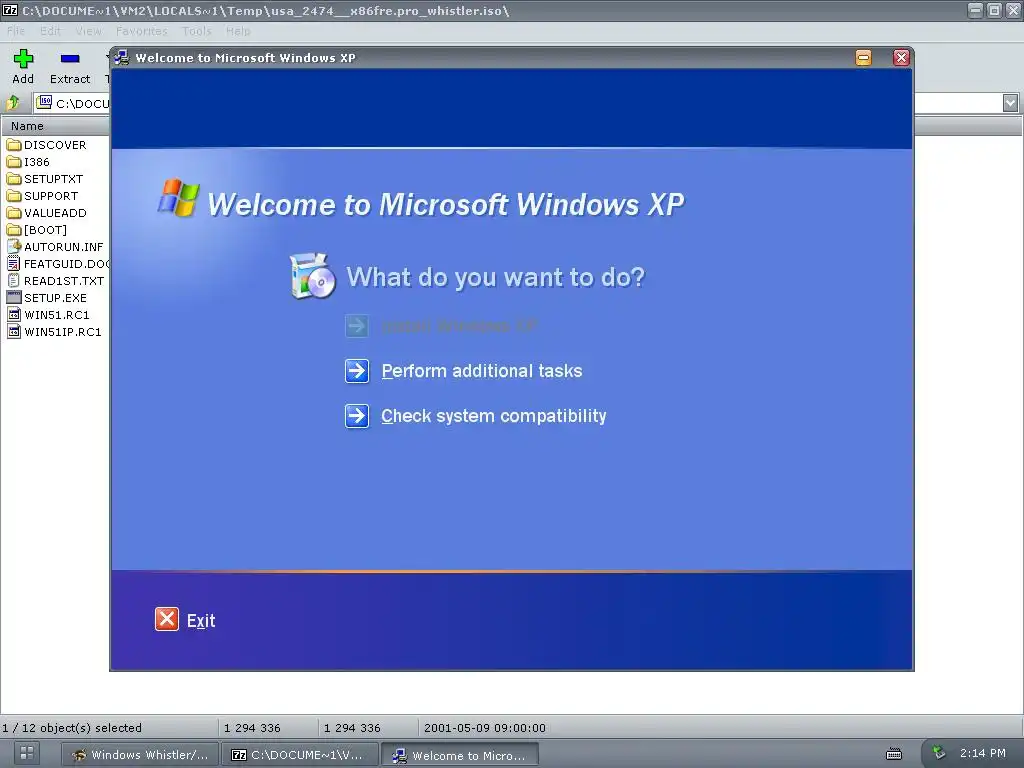Click the red X Exit icon
This screenshot has height=768, width=1024.
point(167,619)
